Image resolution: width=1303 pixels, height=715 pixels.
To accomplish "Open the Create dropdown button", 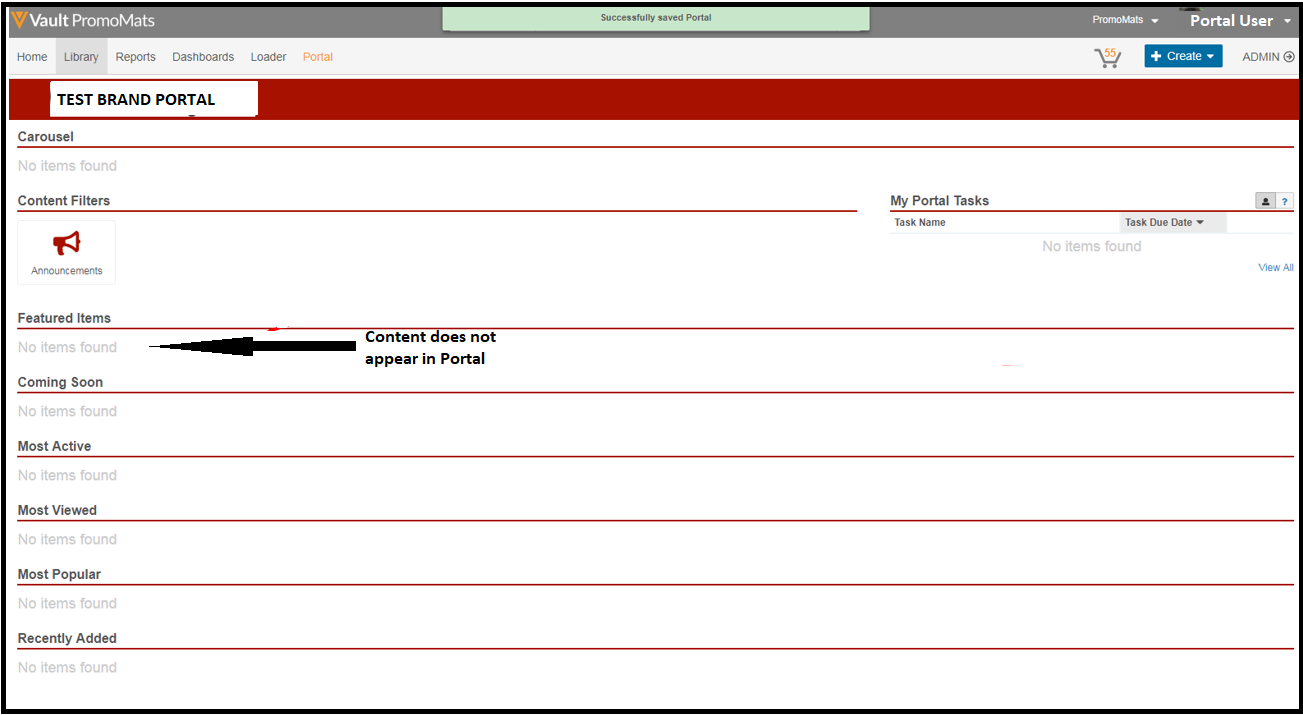I will point(1183,56).
